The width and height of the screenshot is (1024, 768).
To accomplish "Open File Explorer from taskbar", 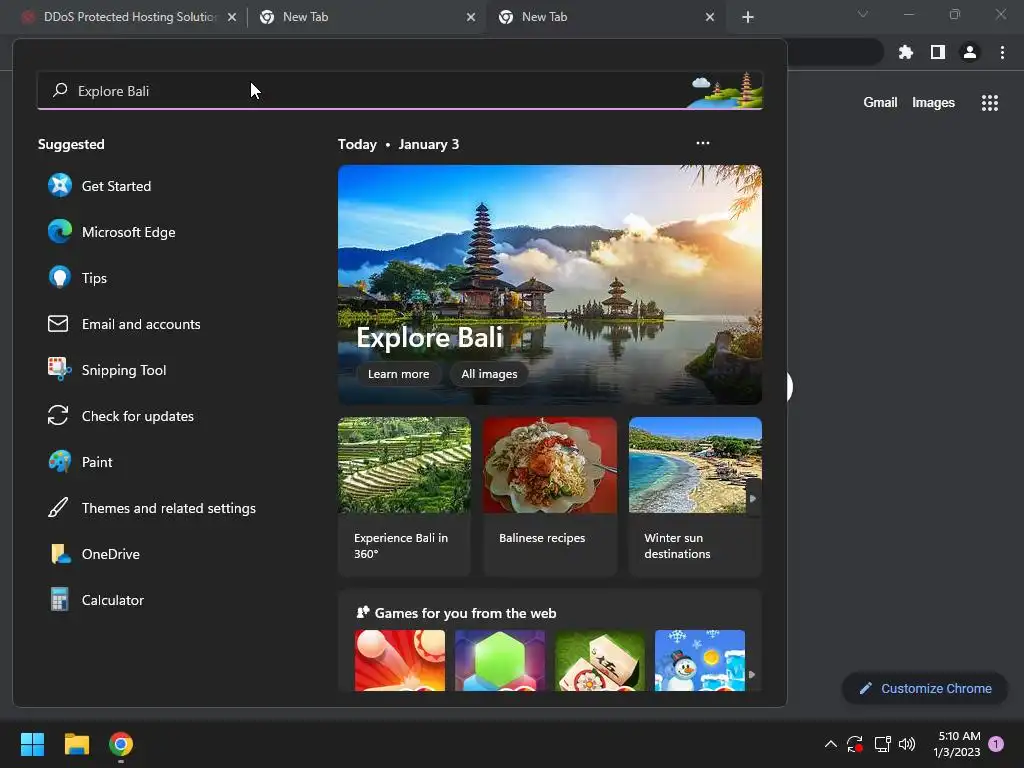I will (76, 744).
